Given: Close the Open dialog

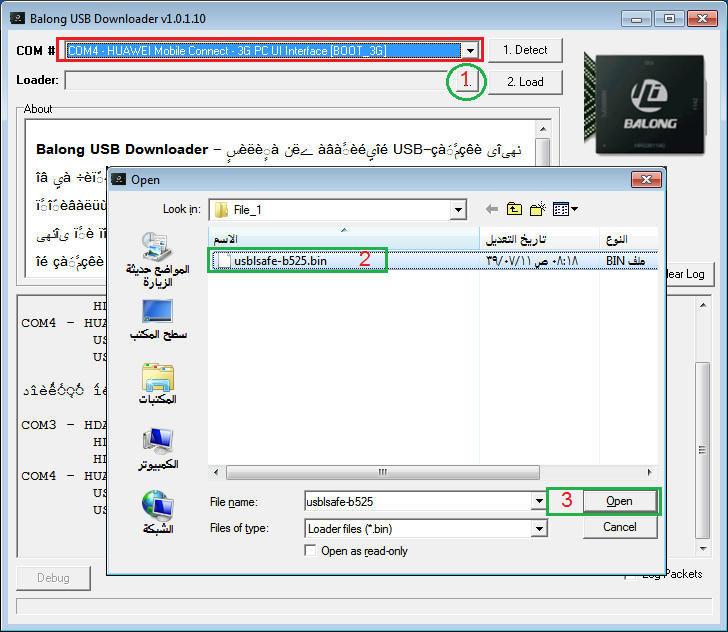Looking at the screenshot, I should [646, 179].
